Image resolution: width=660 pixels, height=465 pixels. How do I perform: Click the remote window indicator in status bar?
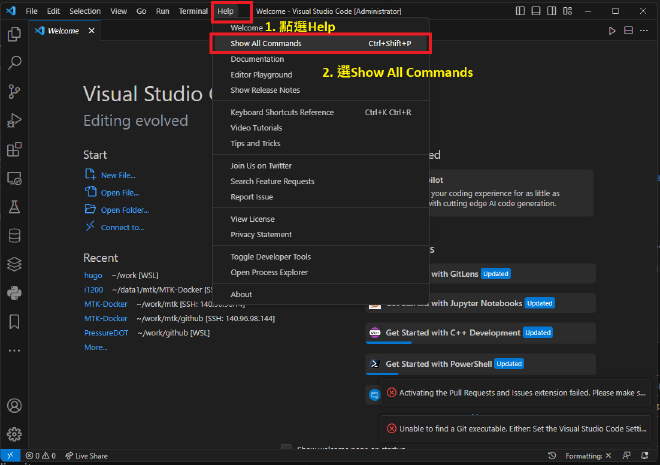[x=10, y=456]
